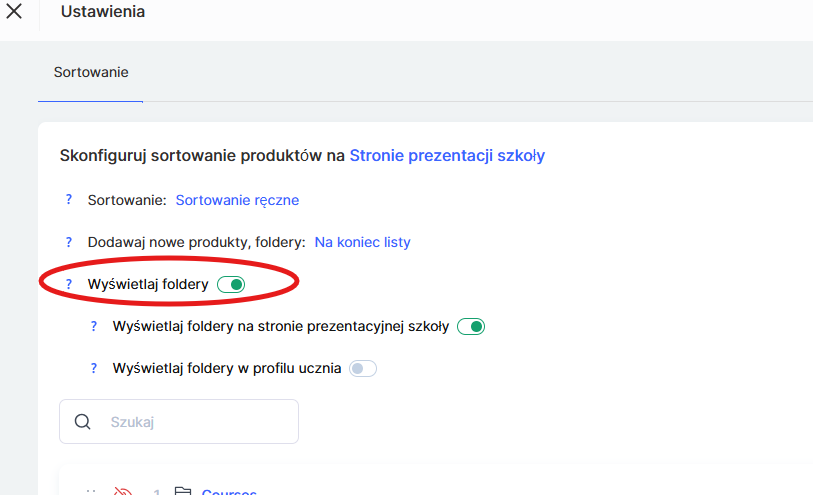Image resolution: width=813 pixels, height=495 pixels.
Task: Open the Courses folder link
Action: (x=229, y=492)
